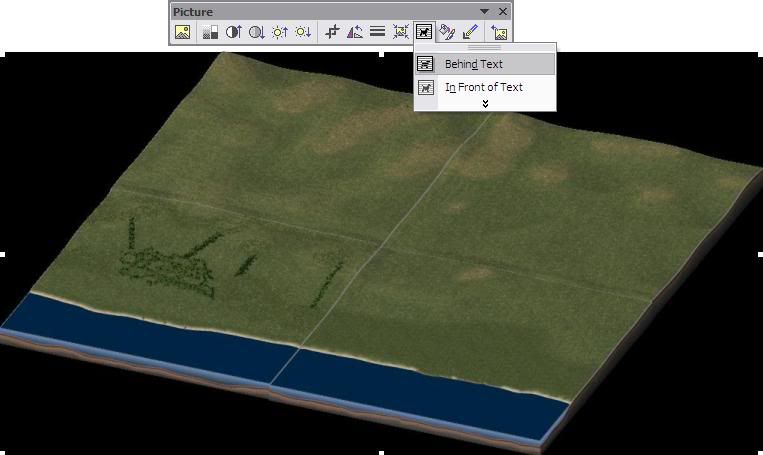Select the Crop tool
The image size is (763, 455).
point(332,32)
